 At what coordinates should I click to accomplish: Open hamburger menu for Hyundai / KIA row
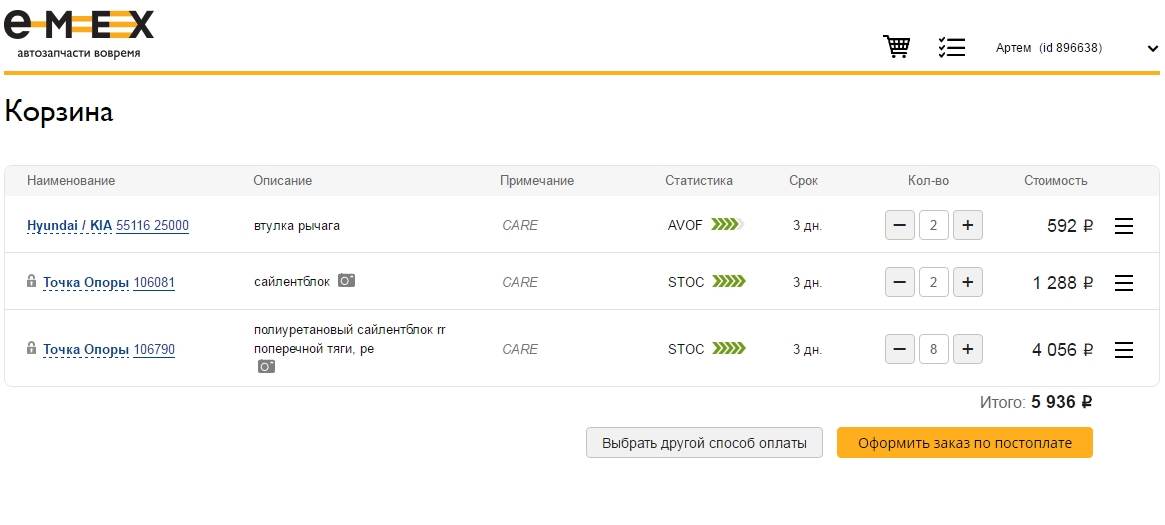[1123, 227]
